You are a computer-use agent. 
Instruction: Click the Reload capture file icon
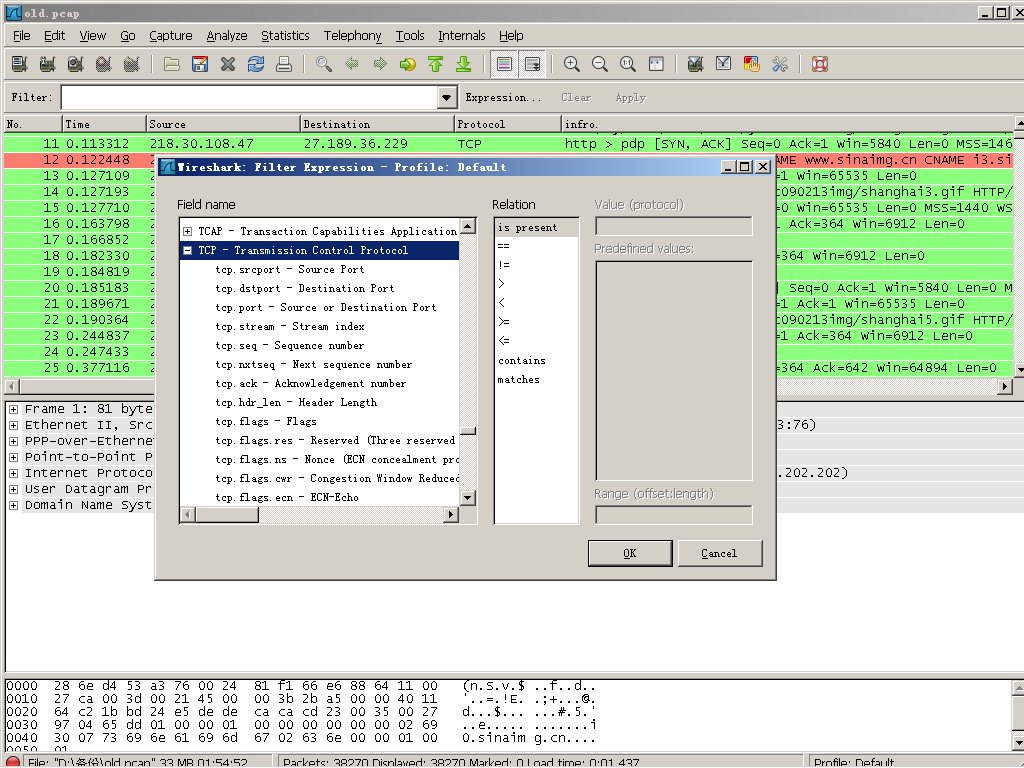[256, 64]
